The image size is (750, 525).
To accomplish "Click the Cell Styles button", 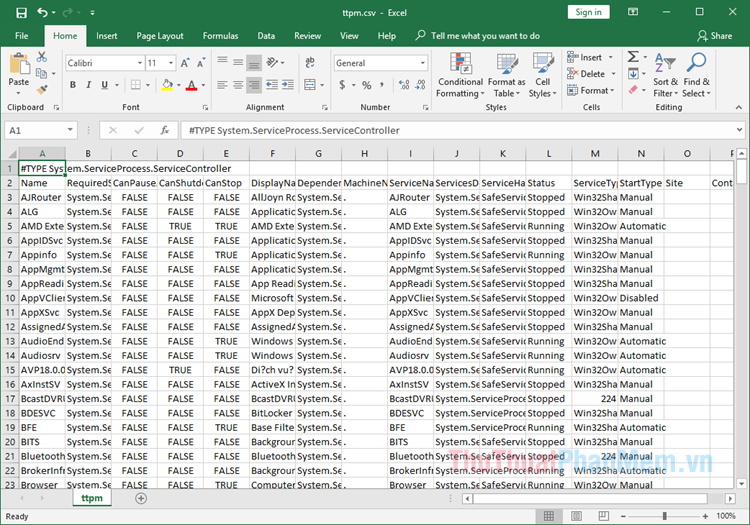I will click(x=542, y=75).
